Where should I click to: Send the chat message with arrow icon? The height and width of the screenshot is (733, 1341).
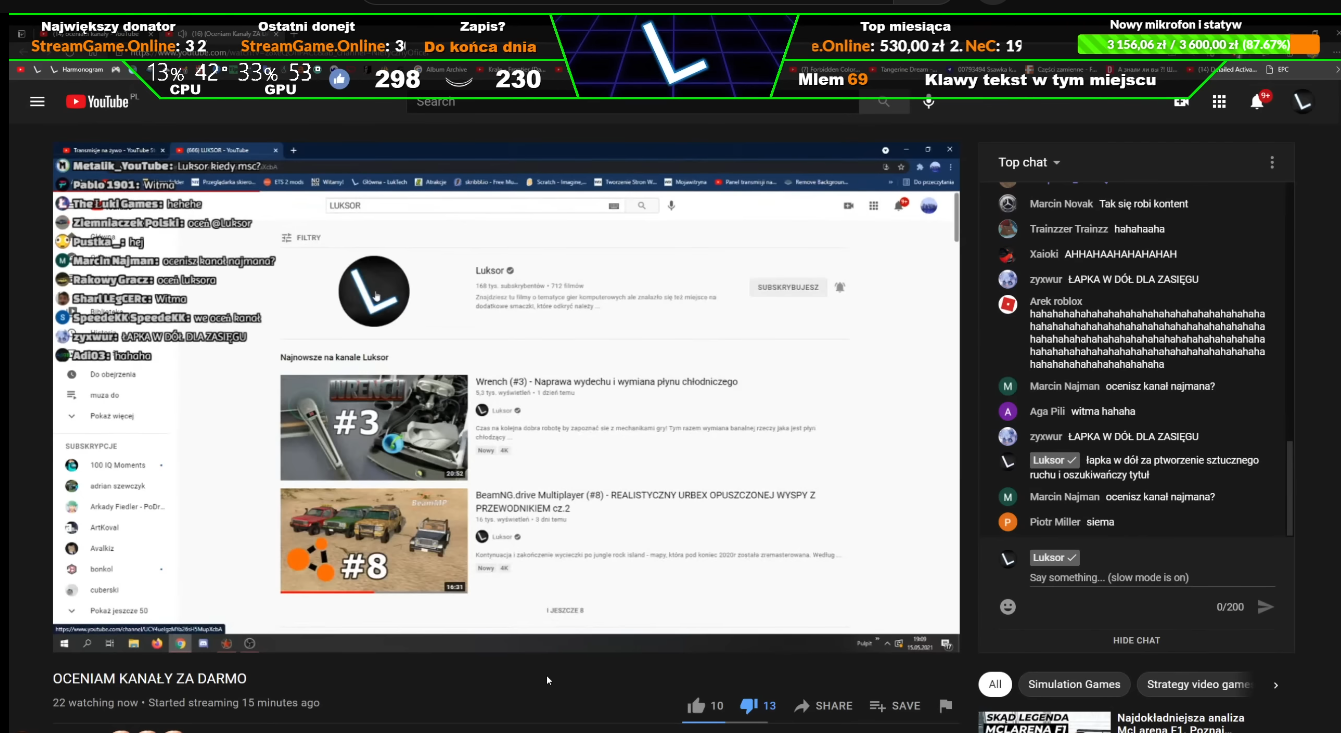pyautogui.click(x=1265, y=607)
